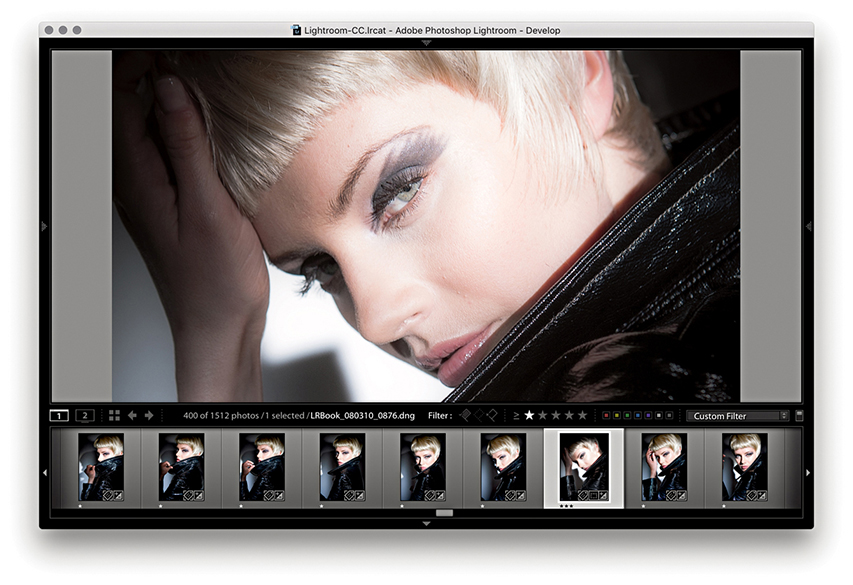Click '400 of 1512 photos' source text
853x585 pixels.
pos(221,416)
